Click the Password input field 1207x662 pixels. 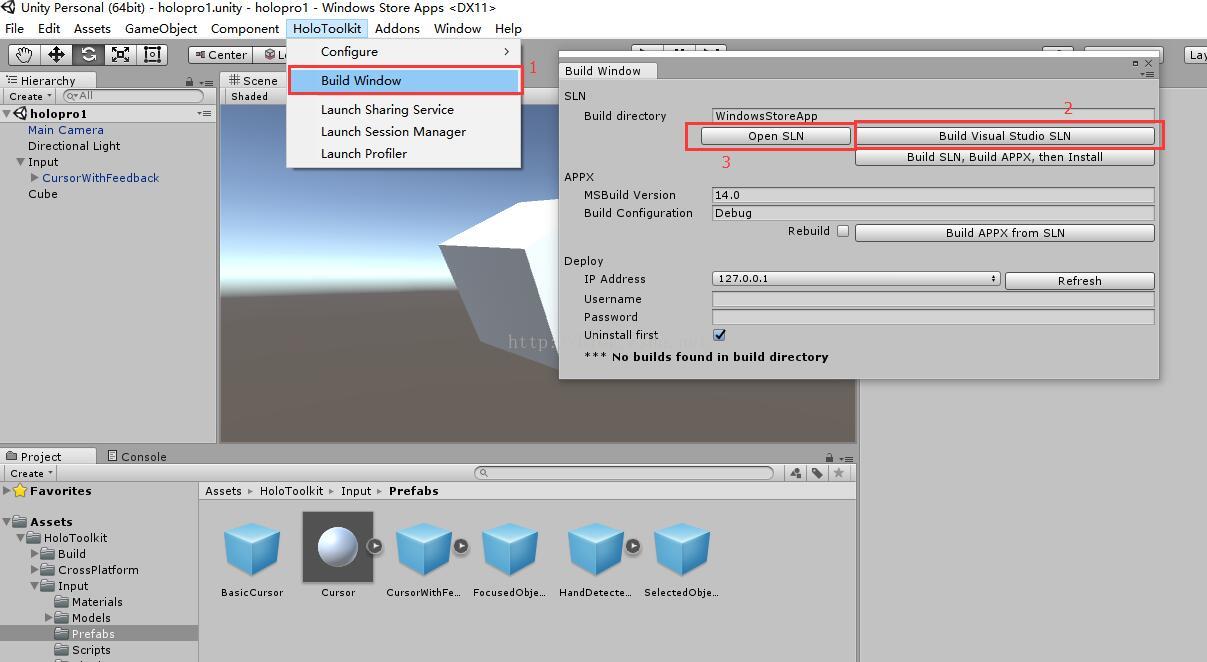pos(933,317)
